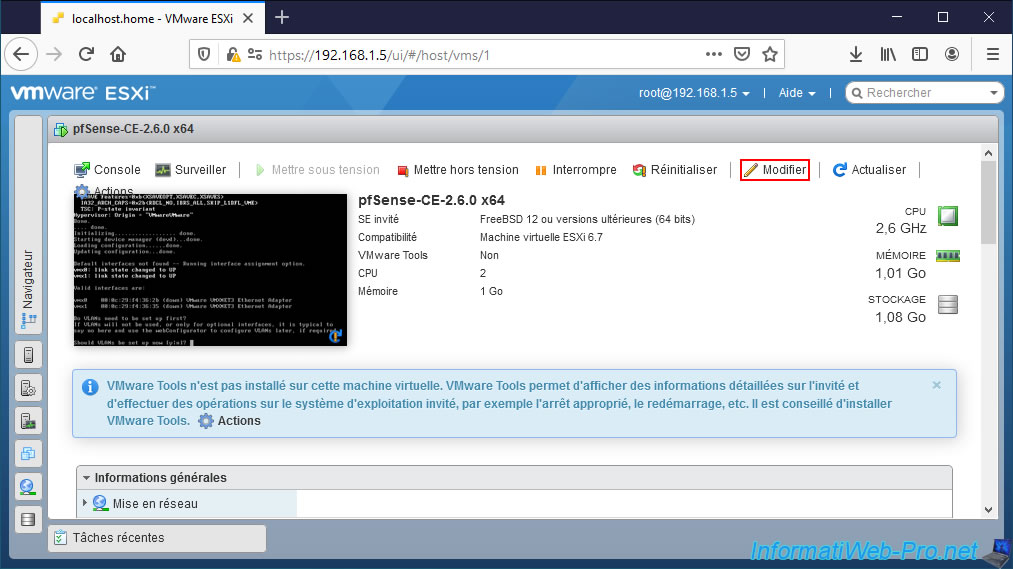Click Modifier to edit VM settings
This screenshot has height=569, width=1013.
coord(775,170)
